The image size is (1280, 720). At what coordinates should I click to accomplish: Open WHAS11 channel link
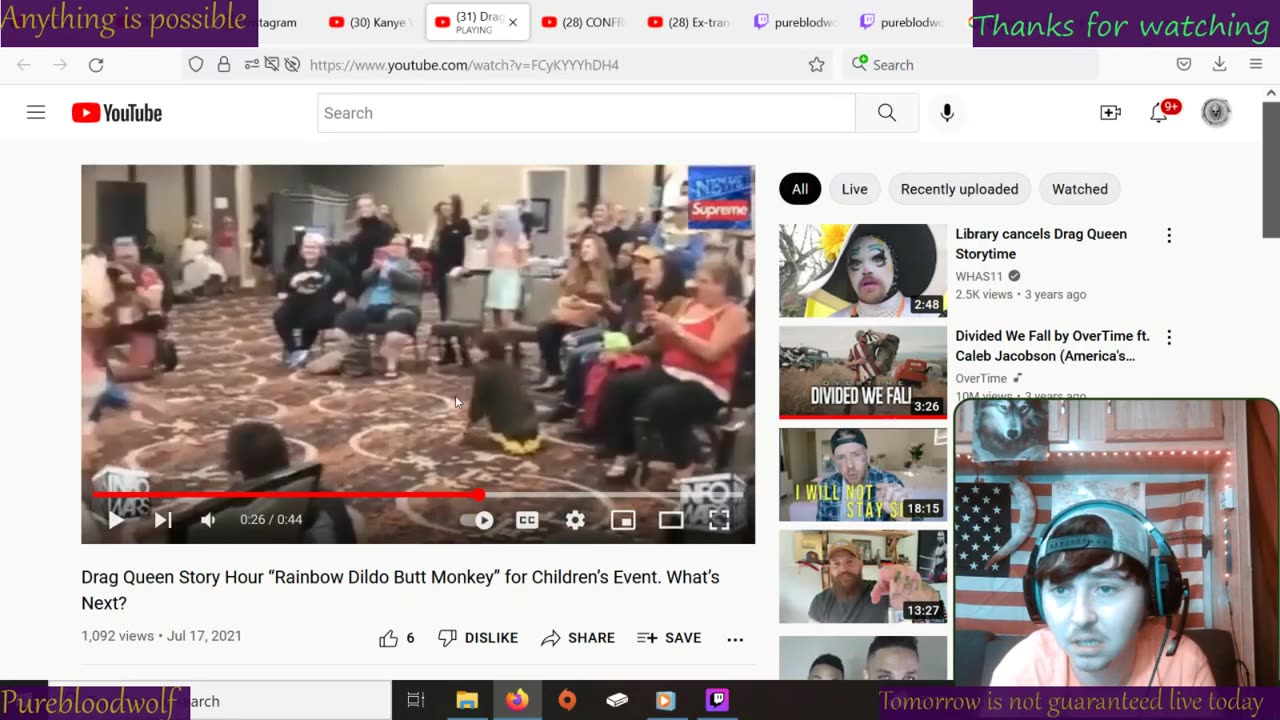(x=979, y=276)
